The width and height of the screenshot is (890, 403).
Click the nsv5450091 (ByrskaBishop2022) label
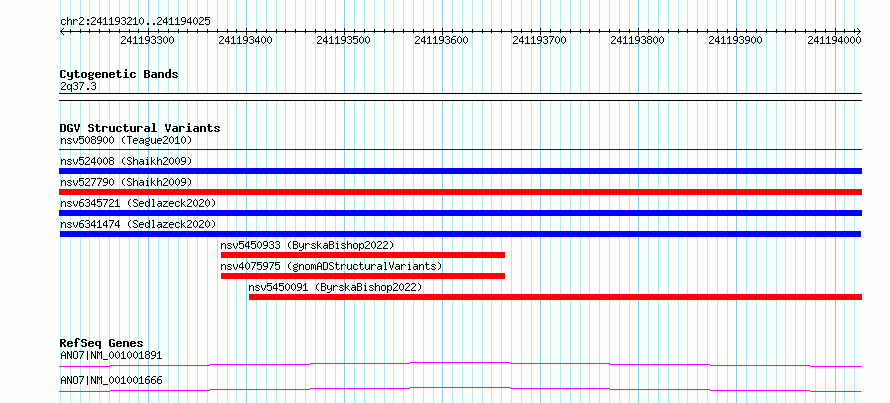coord(335,287)
